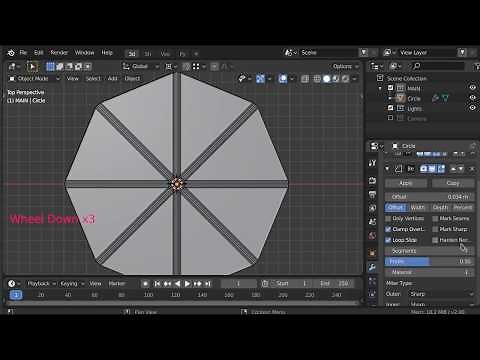
Task: Select the Percent bevel mode
Action: tap(463, 207)
